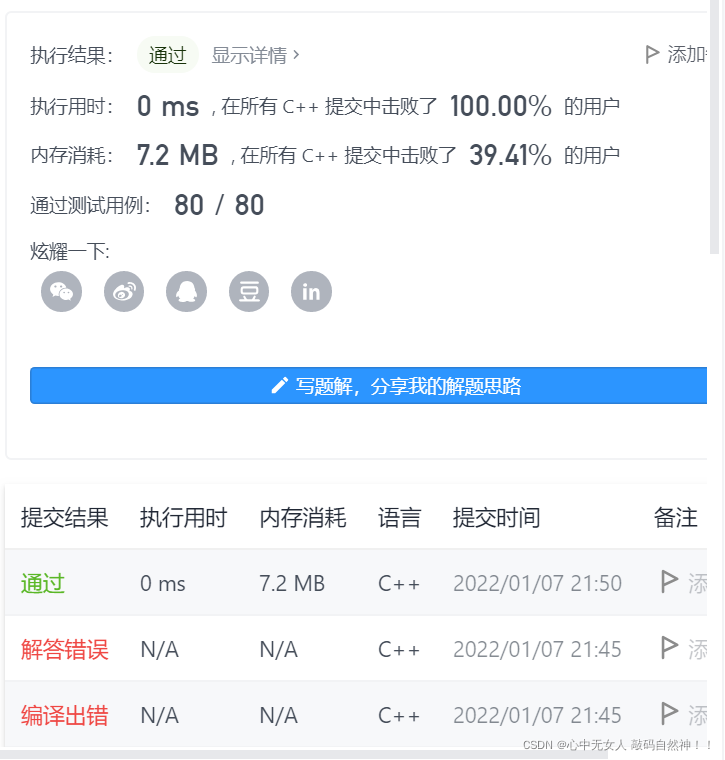Click the 7.2 MB cell in the table
Image resolution: width=725 pixels, height=760 pixels.
pos(292,584)
